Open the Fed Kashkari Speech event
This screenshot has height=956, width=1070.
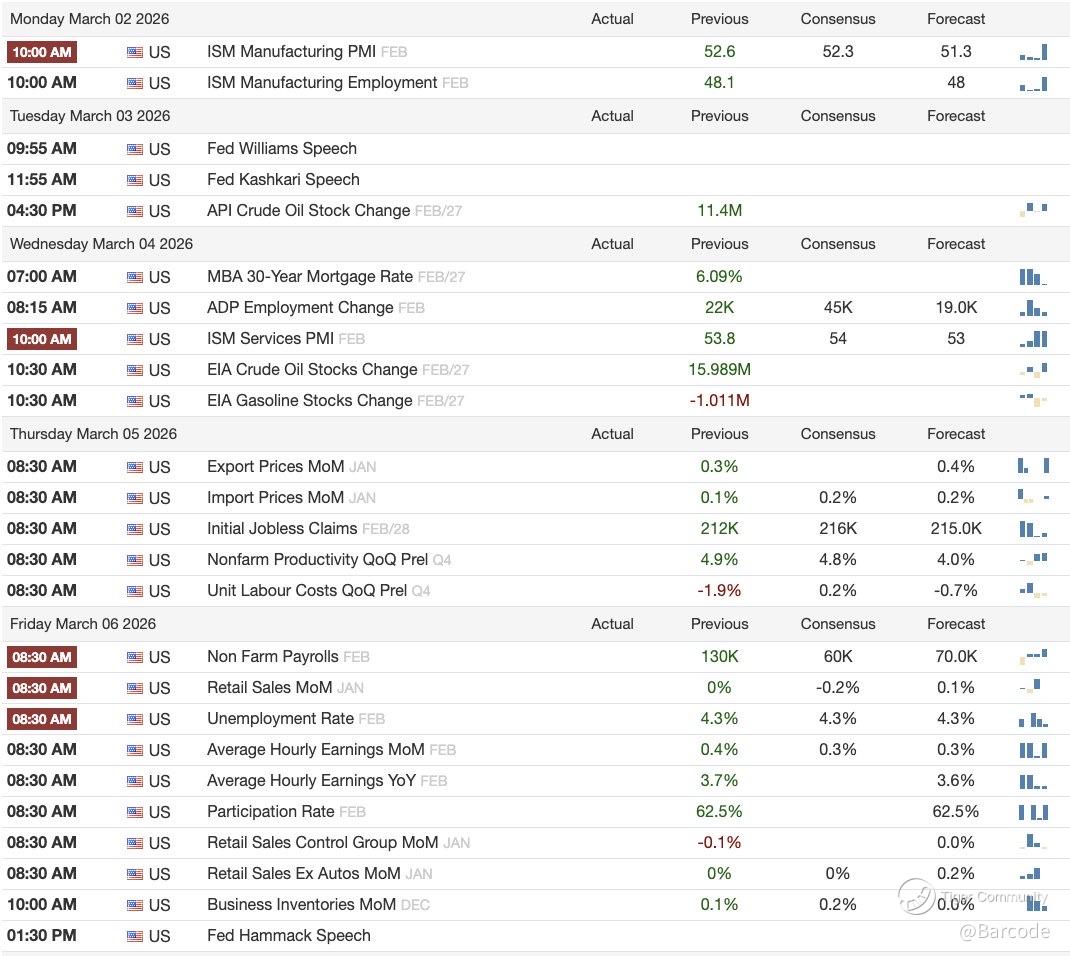click(283, 180)
